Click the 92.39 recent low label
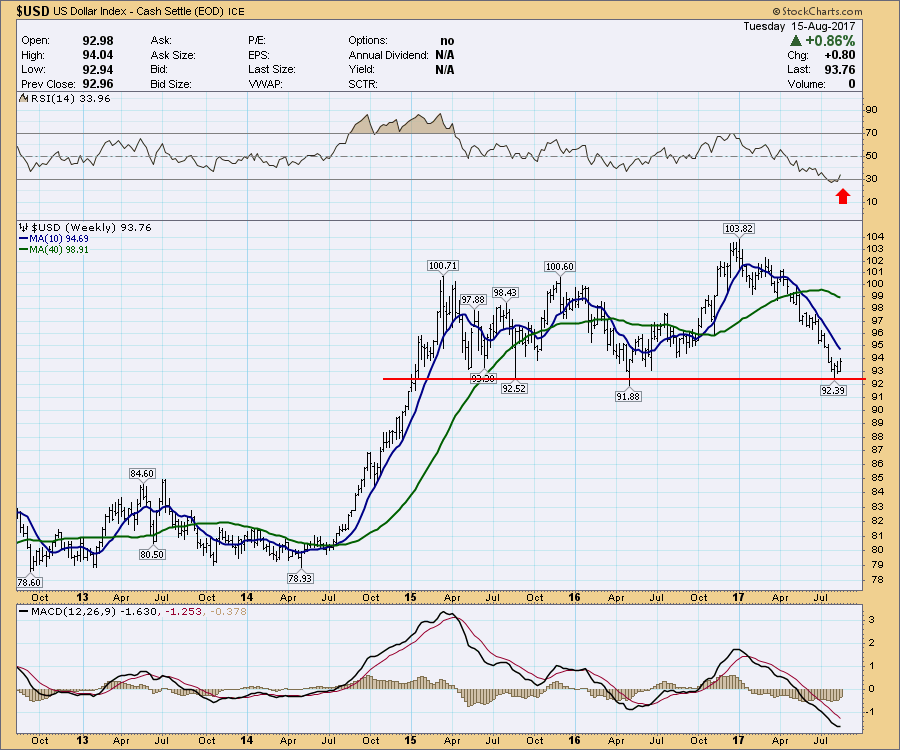Image resolution: width=900 pixels, height=750 pixels. click(x=833, y=391)
